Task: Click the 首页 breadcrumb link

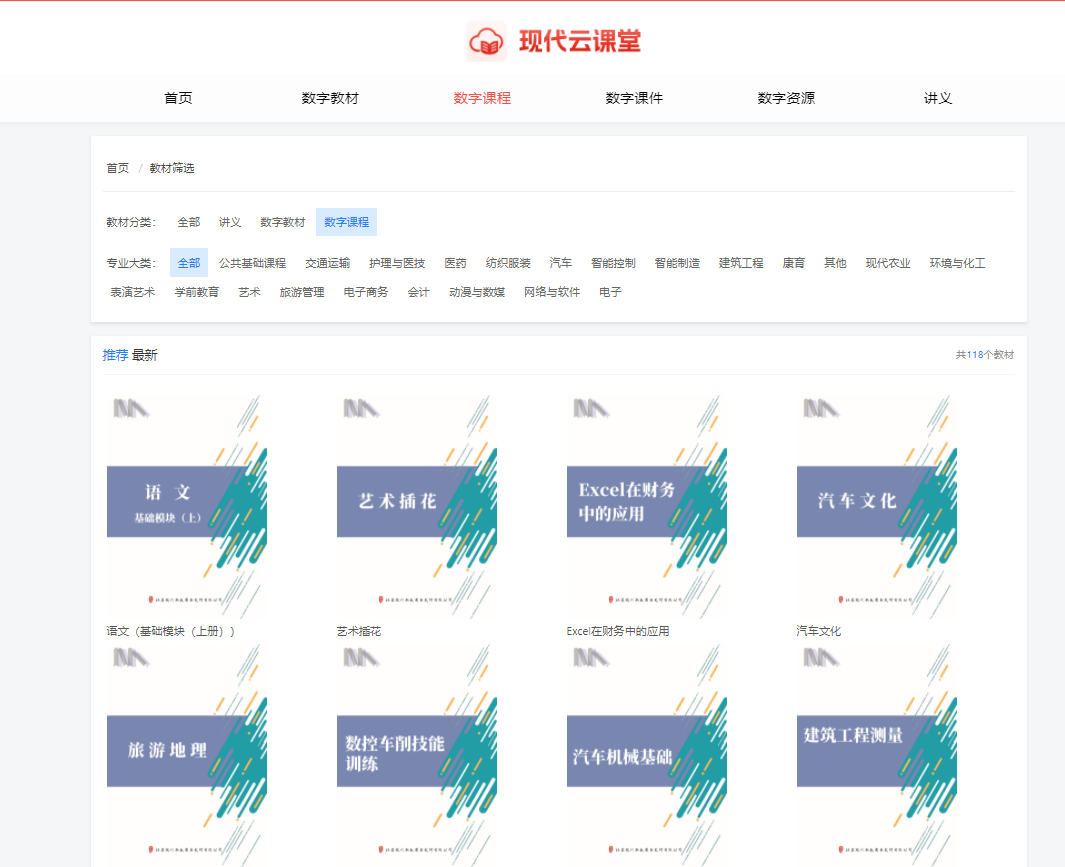Action: point(118,168)
